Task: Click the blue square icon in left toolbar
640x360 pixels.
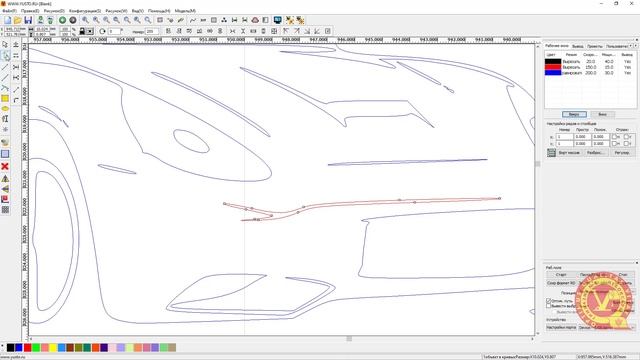Action: (x=5, y=154)
